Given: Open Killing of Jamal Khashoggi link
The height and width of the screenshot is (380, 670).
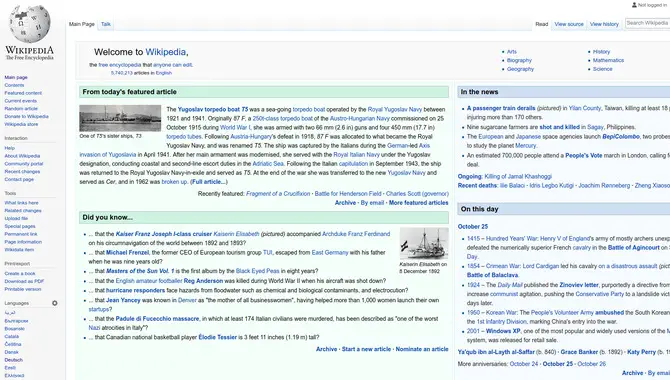Looking at the screenshot, I should pos(518,176).
